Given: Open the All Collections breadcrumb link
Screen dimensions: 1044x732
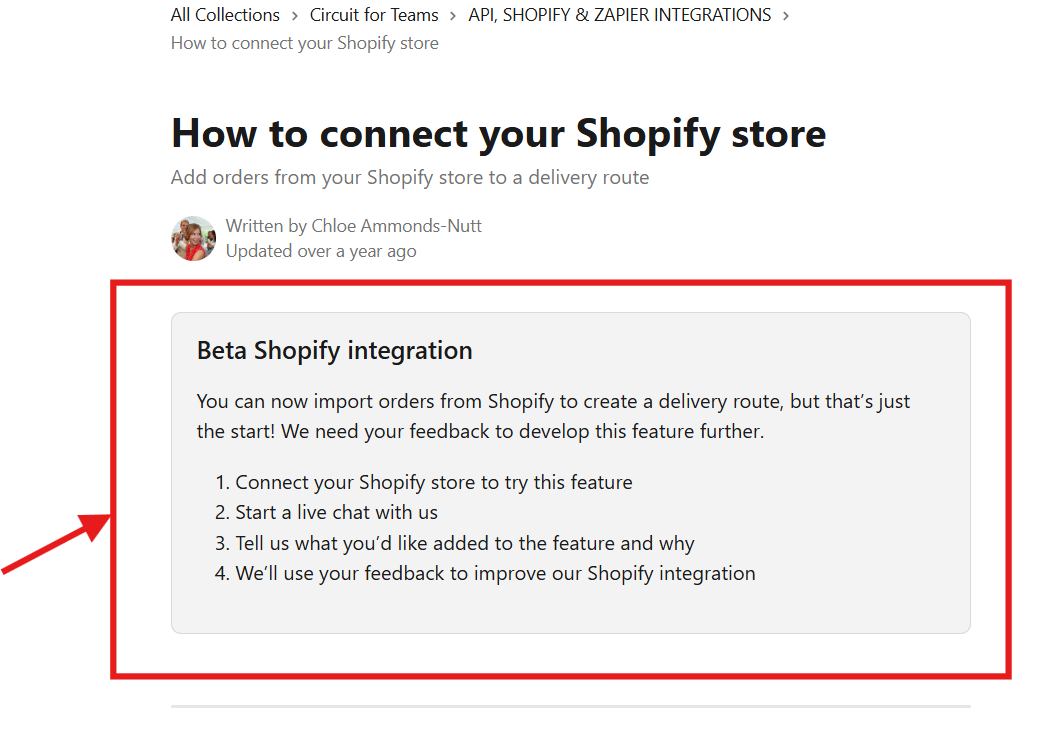Looking at the screenshot, I should [x=225, y=15].
